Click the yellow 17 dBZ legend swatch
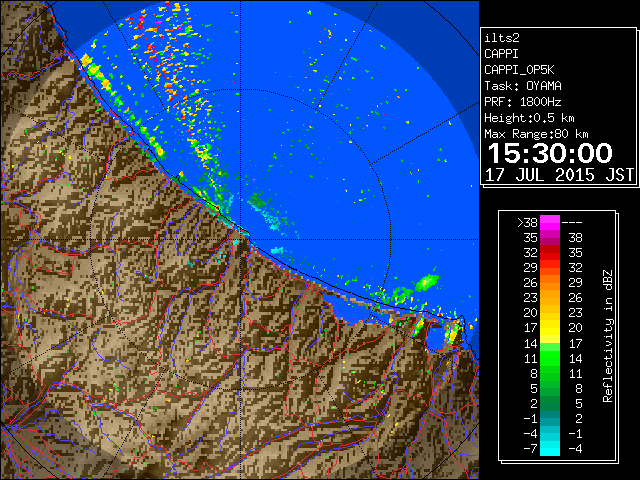The height and width of the screenshot is (480, 640). coord(550,328)
